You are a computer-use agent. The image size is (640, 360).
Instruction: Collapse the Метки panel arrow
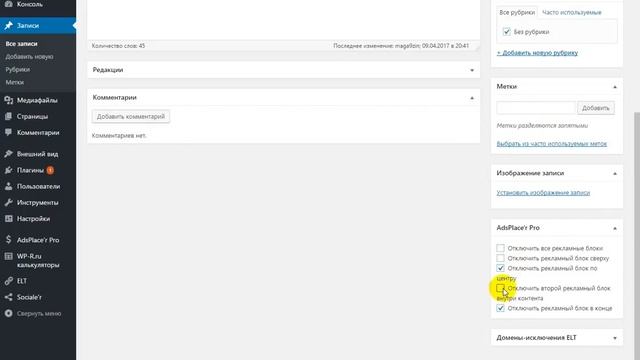pos(615,87)
